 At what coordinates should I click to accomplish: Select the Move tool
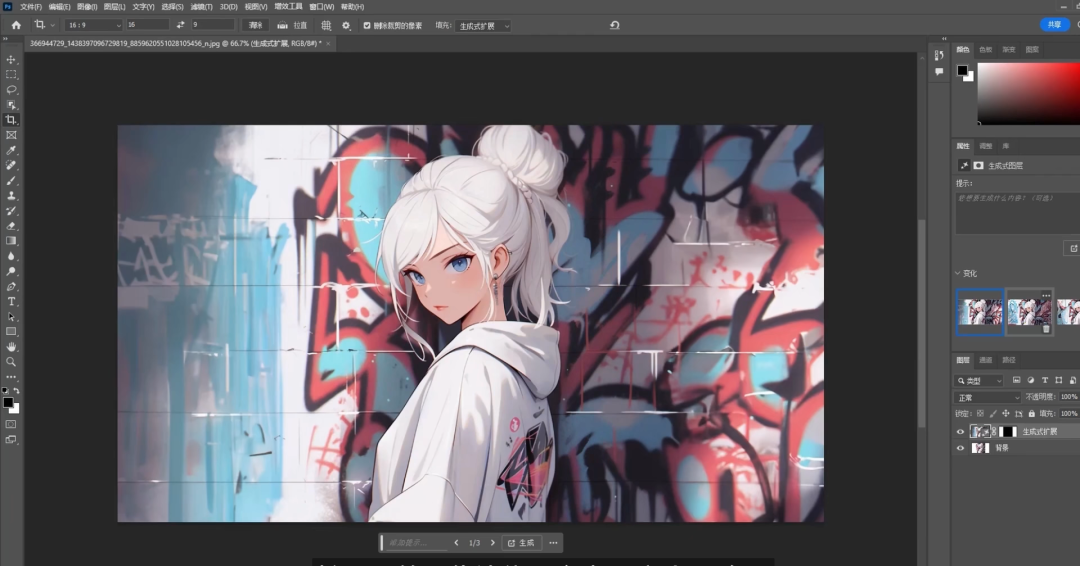(12, 60)
